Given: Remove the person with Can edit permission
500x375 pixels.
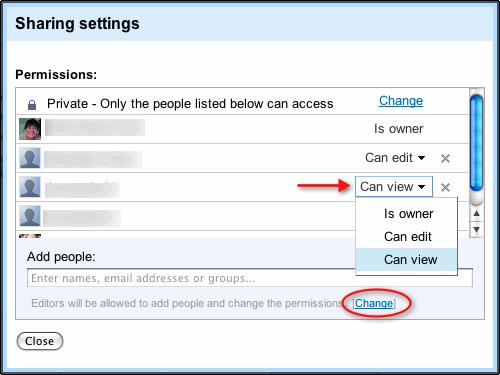Looking at the screenshot, I should pos(445,159).
